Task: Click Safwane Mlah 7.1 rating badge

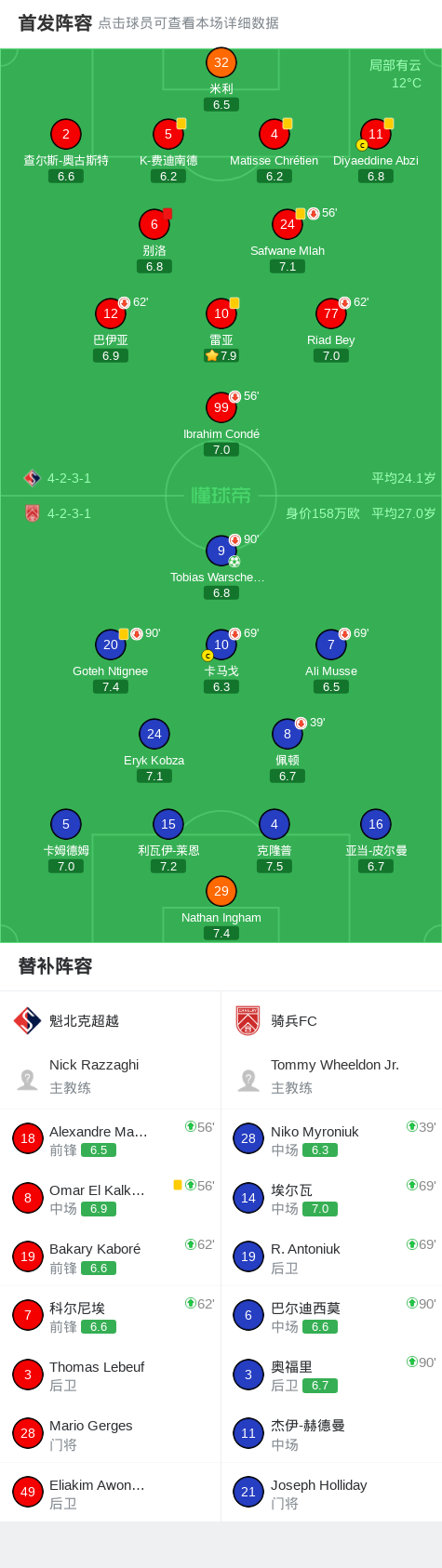Action: tap(288, 266)
